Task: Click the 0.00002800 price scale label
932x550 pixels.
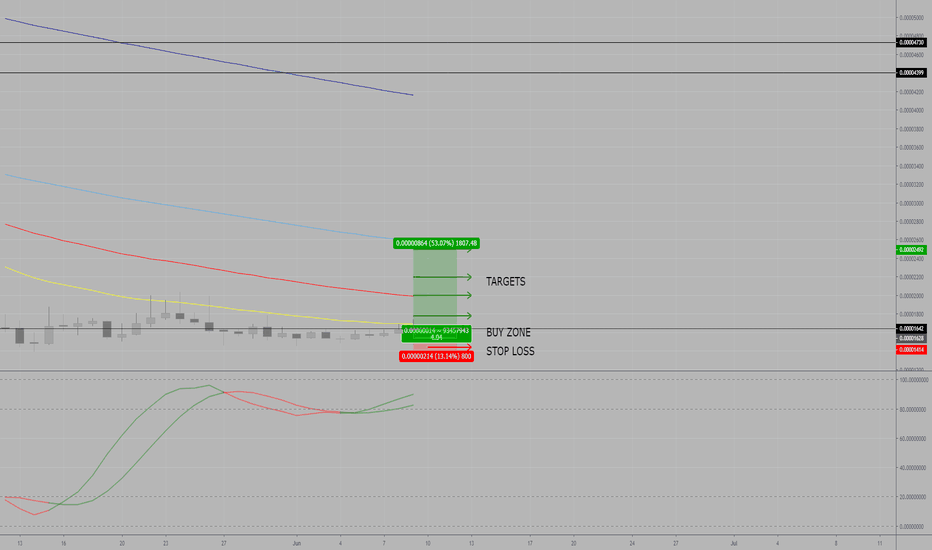Action: (x=911, y=222)
